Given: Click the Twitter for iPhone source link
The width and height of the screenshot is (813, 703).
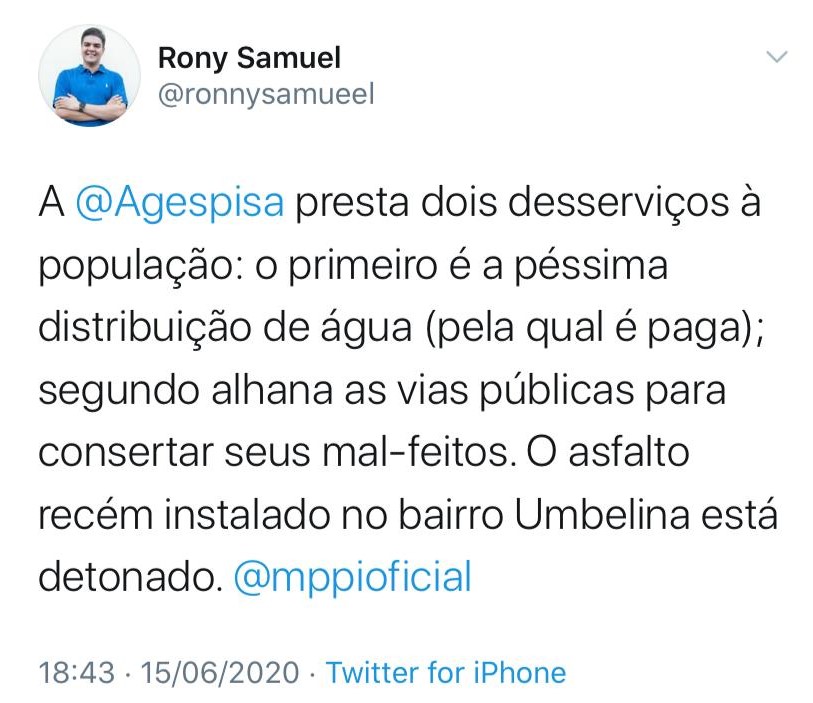Looking at the screenshot, I should pos(445,672).
